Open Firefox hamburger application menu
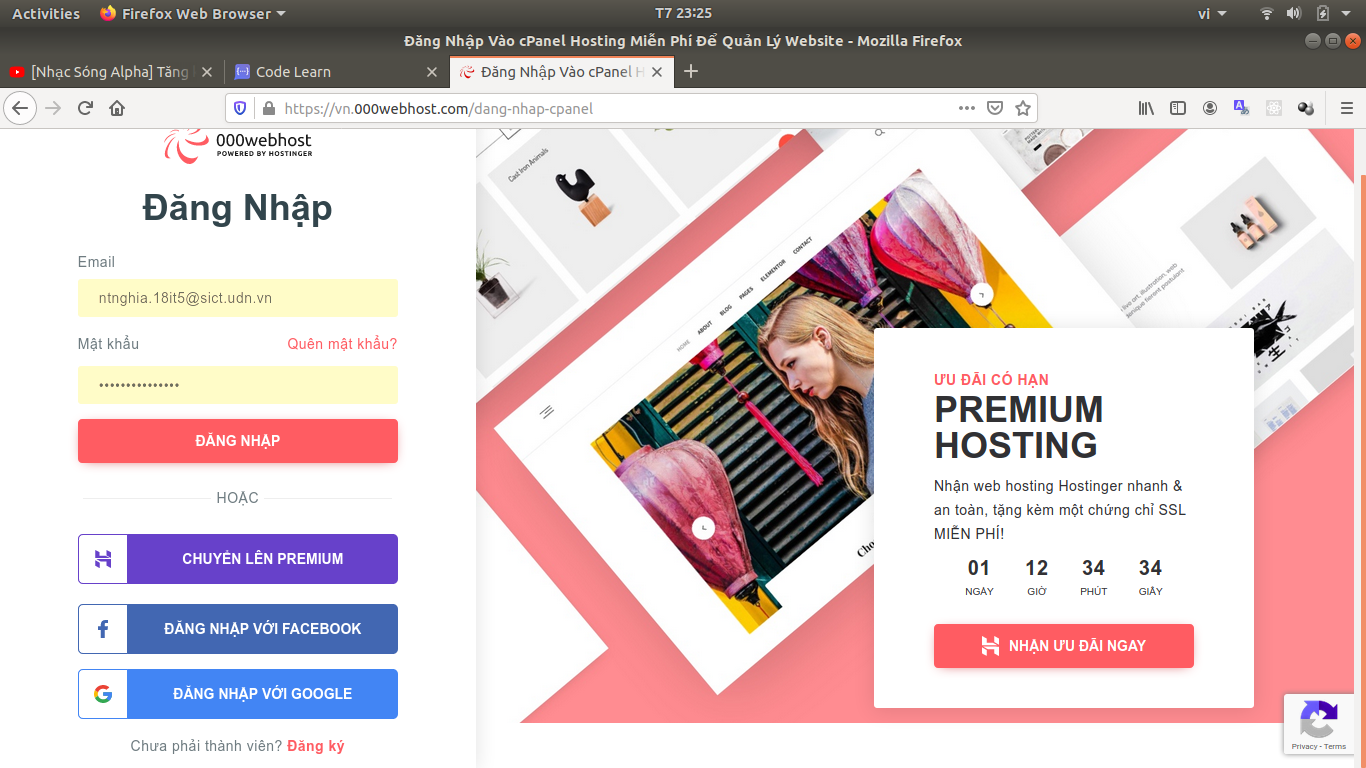This screenshot has width=1366, height=768. click(1346, 108)
